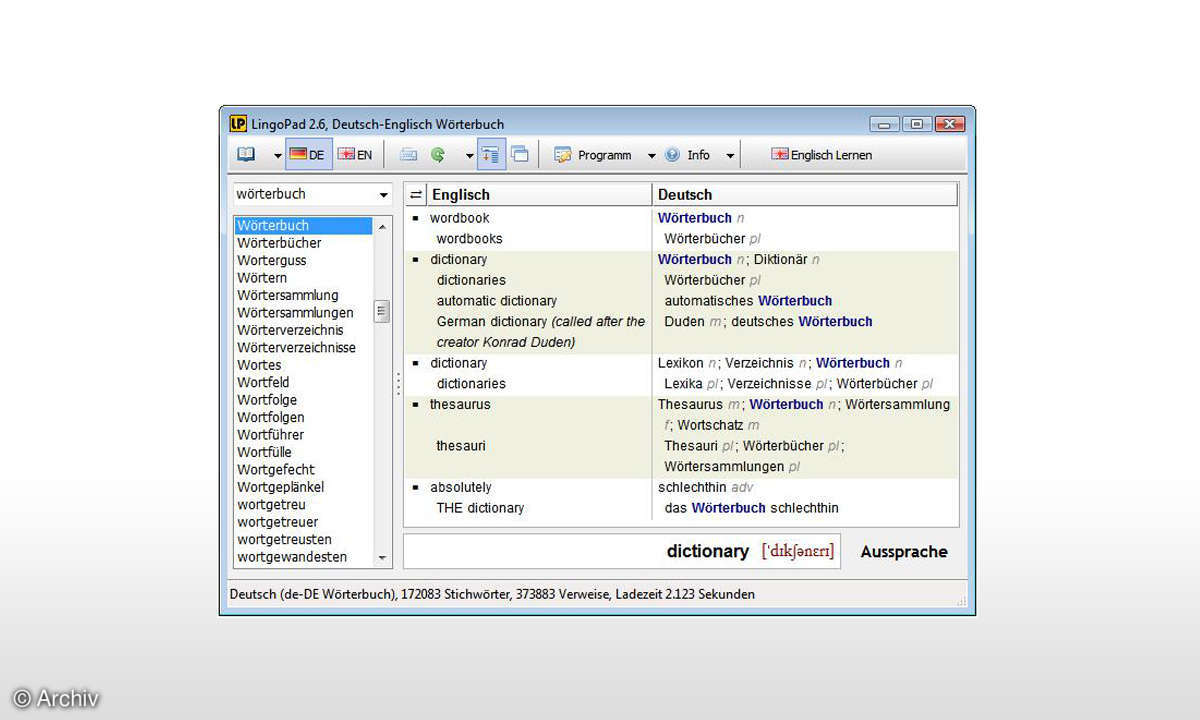Viewport: 1200px width, 720px height.
Task: Toggle the DE German language button
Action: click(x=308, y=155)
